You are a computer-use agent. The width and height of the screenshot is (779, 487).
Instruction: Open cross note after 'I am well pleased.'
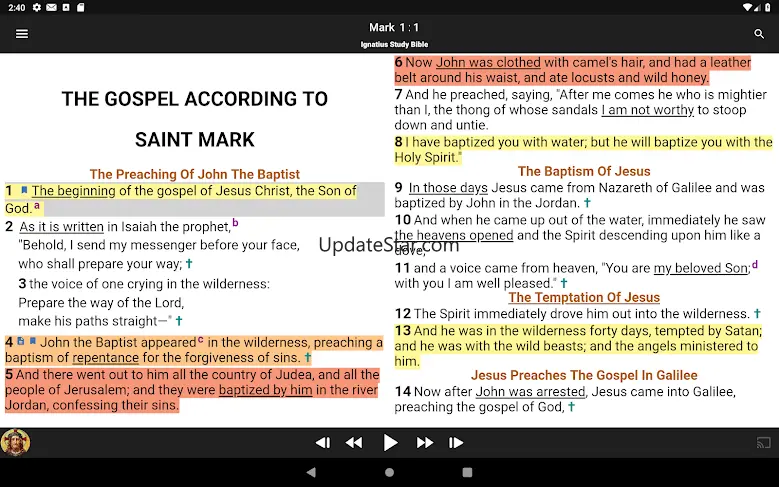[564, 283]
